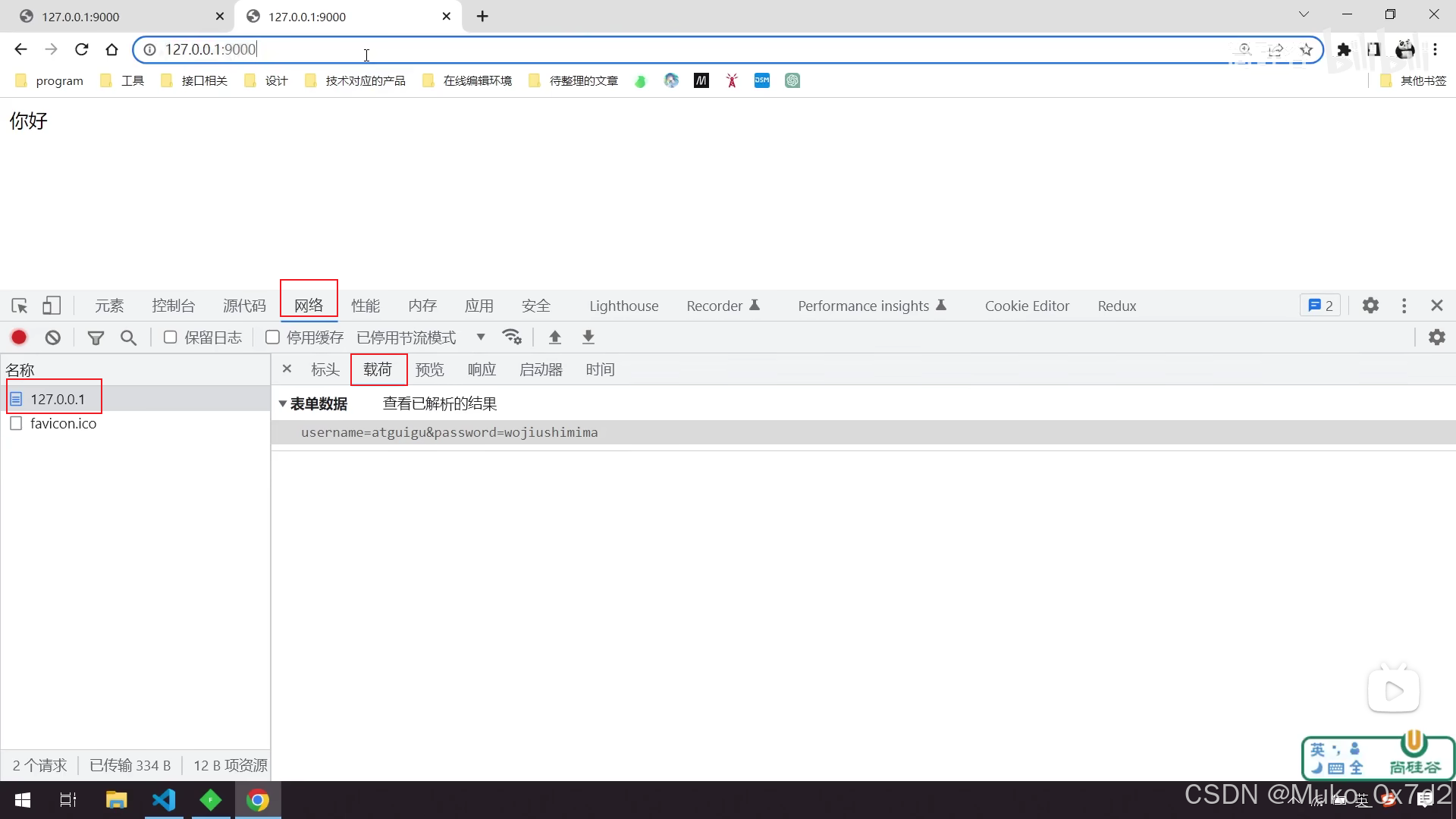The image size is (1456, 819).
Task: Click the browser back arrow
Action: pyautogui.click(x=20, y=49)
